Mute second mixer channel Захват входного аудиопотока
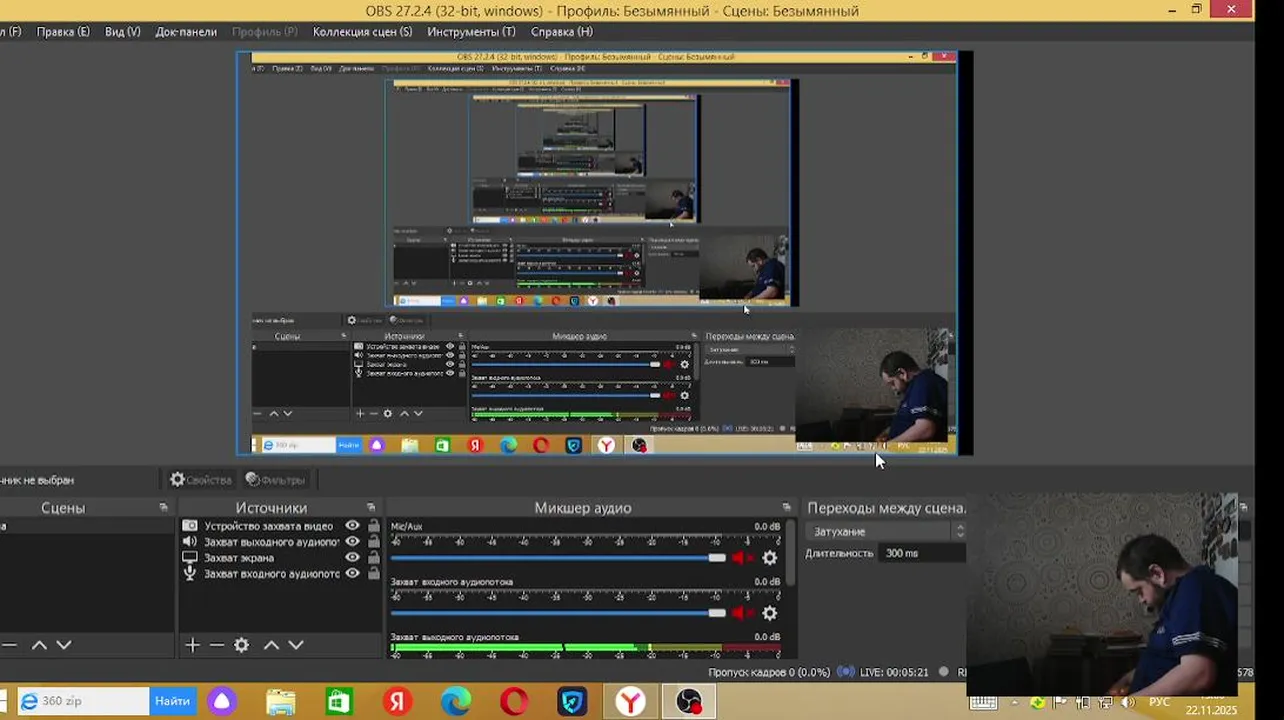Screen dimensions: 1284x720 pos(741,613)
